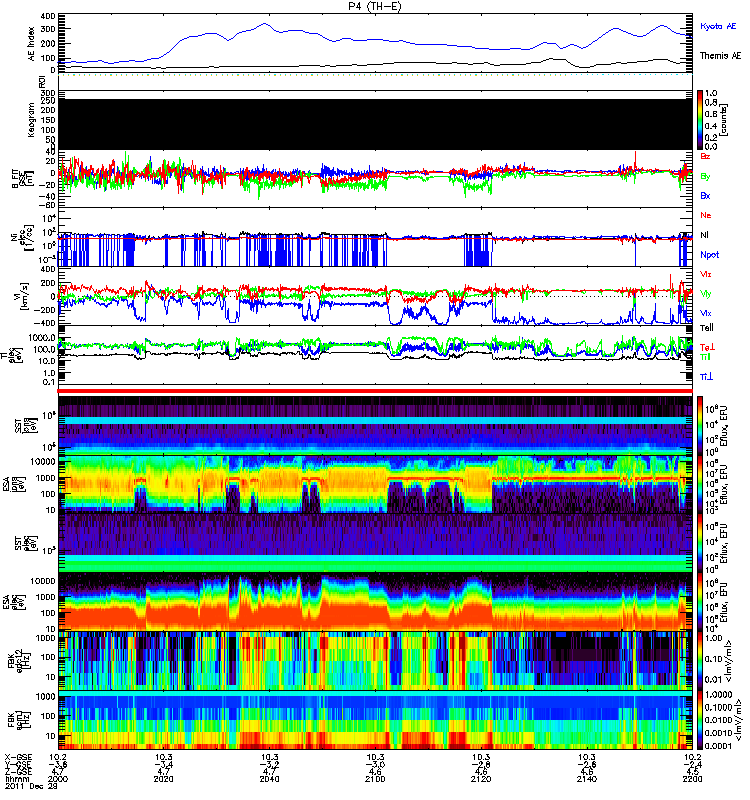Click the plot title P4 (TH-E)

tap(374, 6)
